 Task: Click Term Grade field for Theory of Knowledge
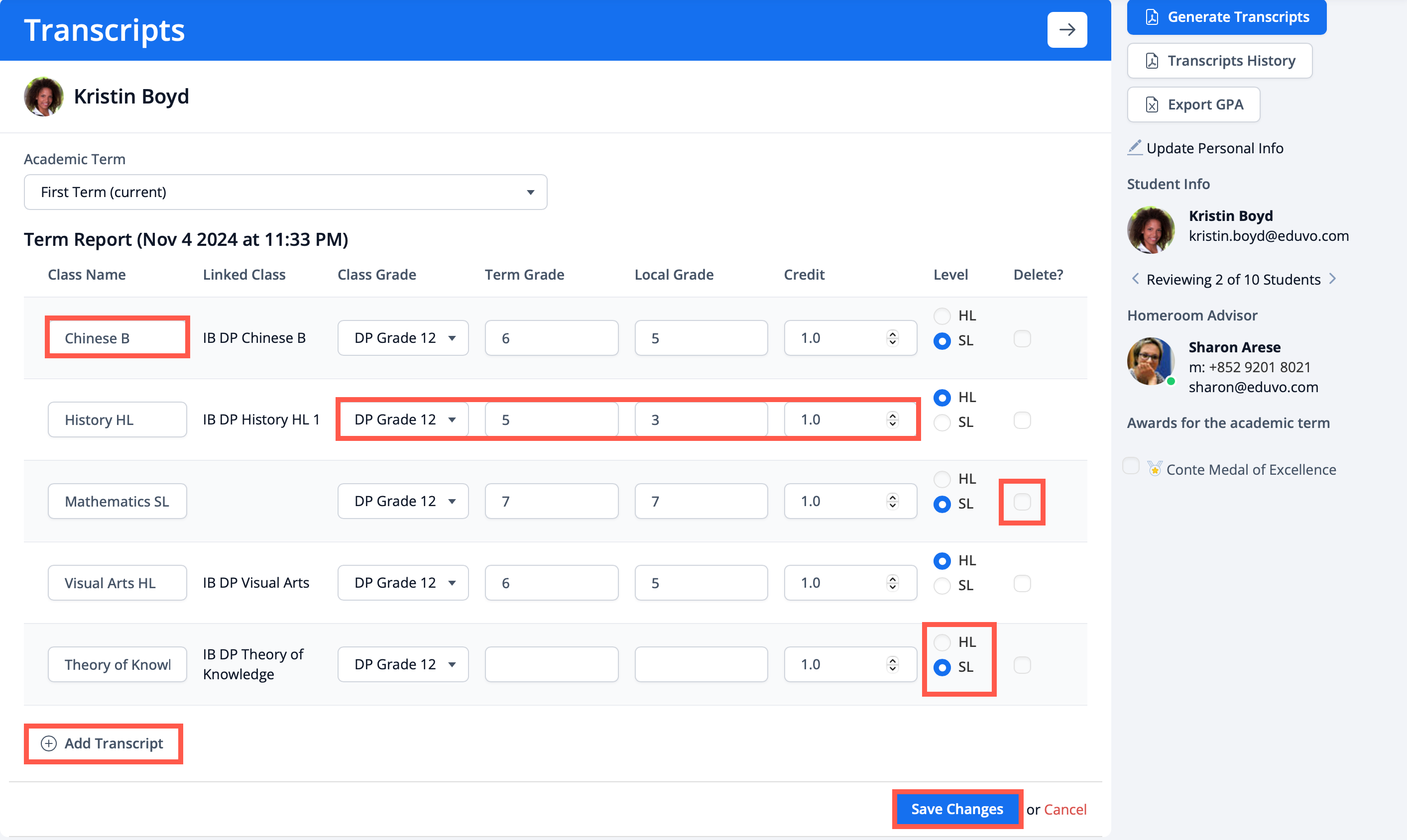coord(551,664)
